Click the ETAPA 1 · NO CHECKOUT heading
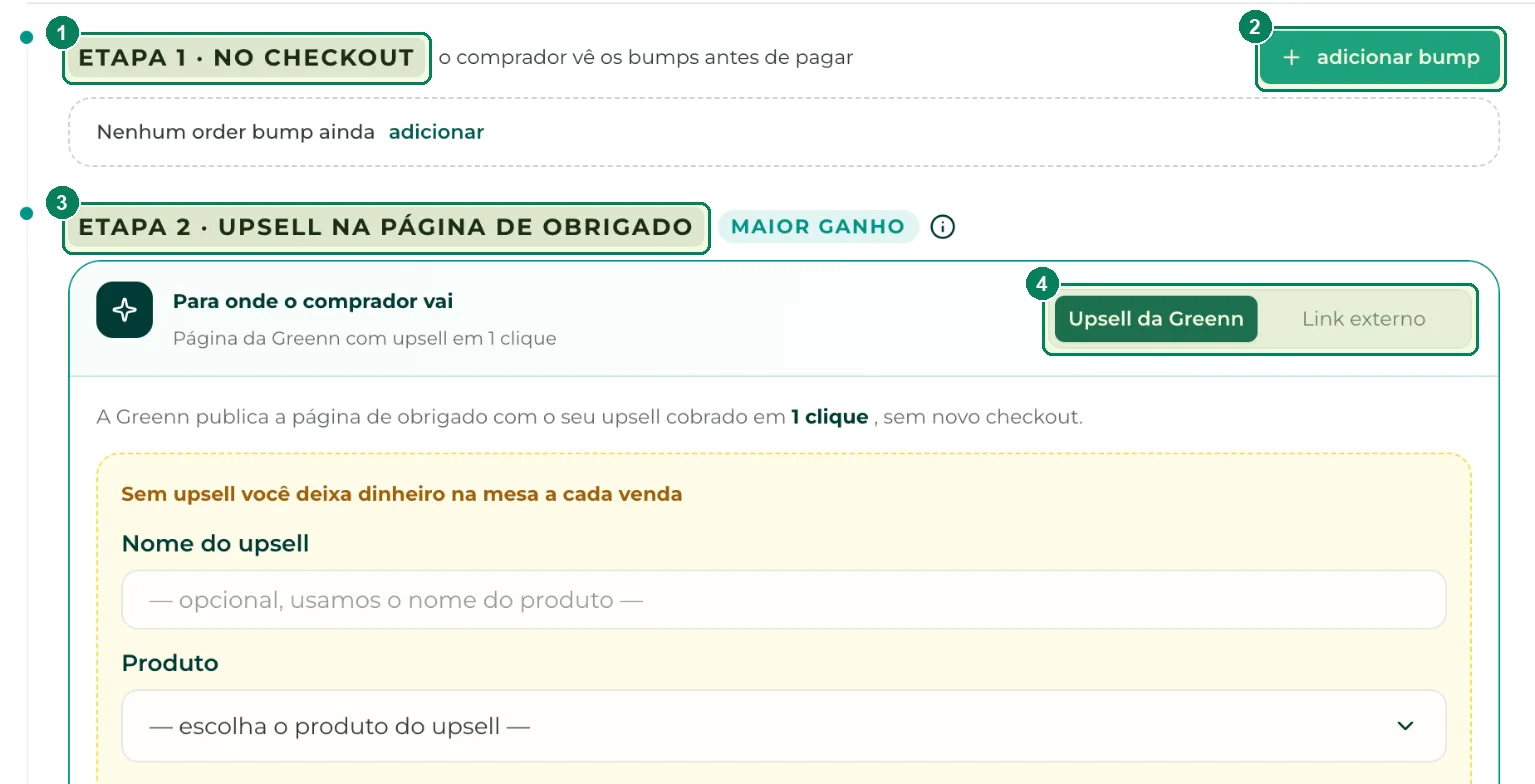This screenshot has width=1535, height=784. tap(247, 58)
